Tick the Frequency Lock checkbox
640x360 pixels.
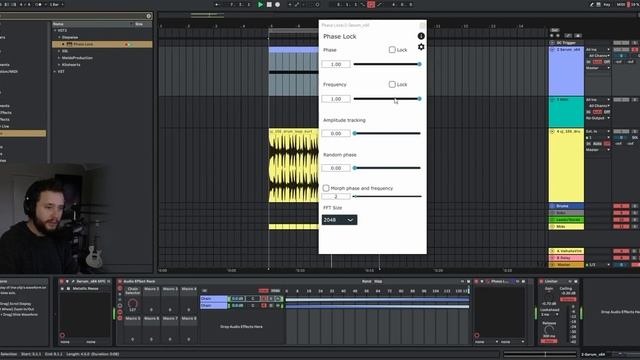[x=392, y=84]
